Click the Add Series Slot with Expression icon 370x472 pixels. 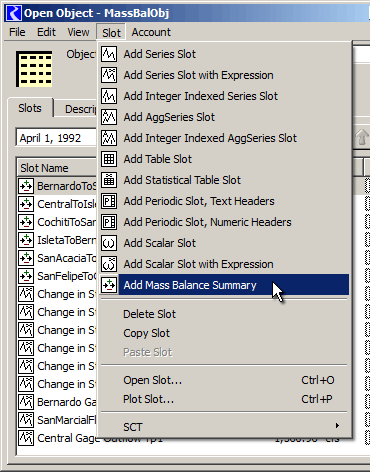pos(109,75)
